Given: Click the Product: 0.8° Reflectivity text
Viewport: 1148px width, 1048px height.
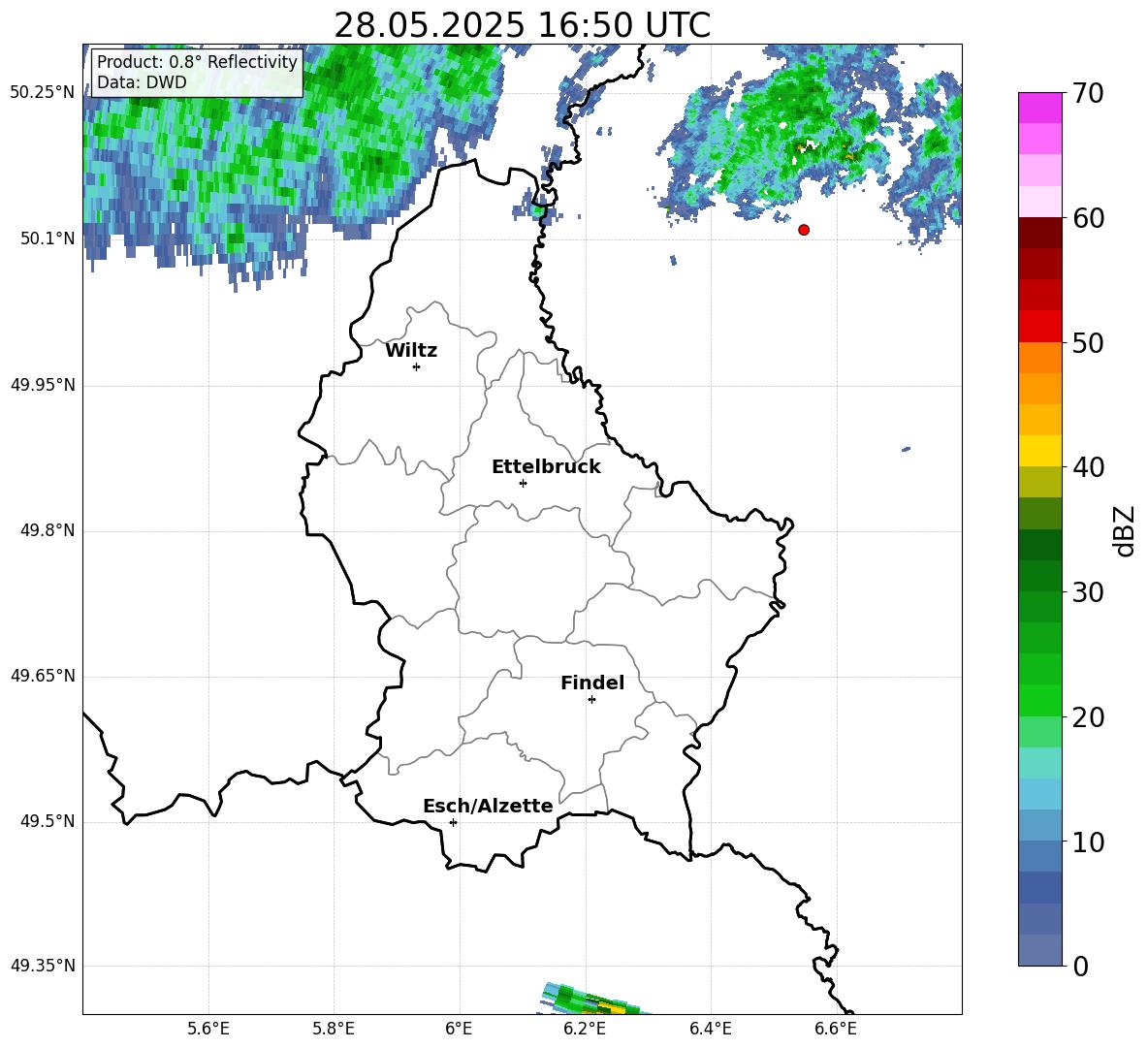Looking at the screenshot, I should click(x=197, y=61).
